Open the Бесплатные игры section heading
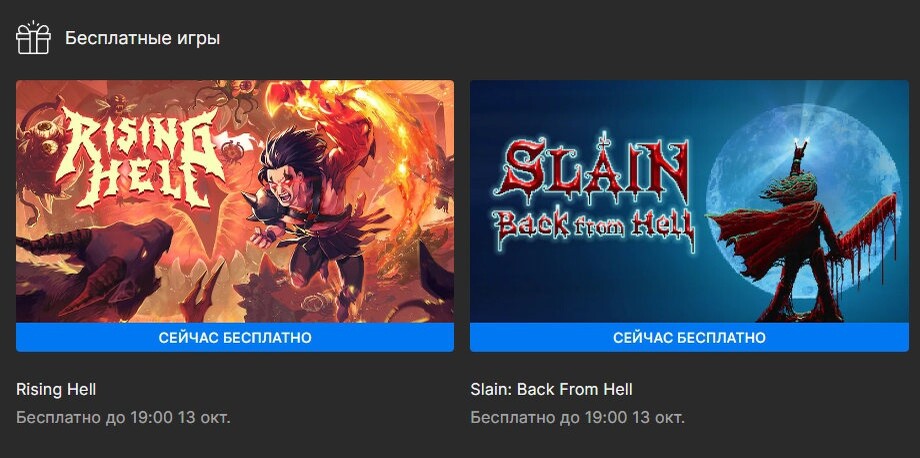The width and height of the screenshot is (920, 458). pos(143,39)
